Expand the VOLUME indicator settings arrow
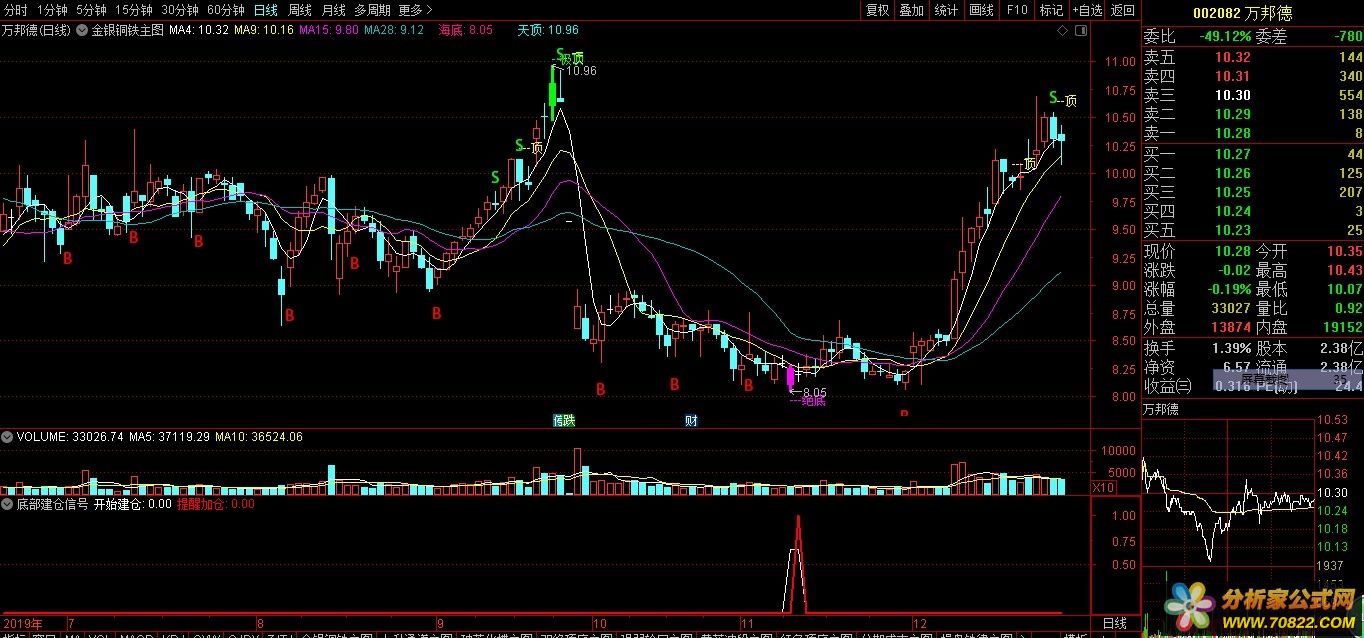The width and height of the screenshot is (1364, 638). coord(8,437)
